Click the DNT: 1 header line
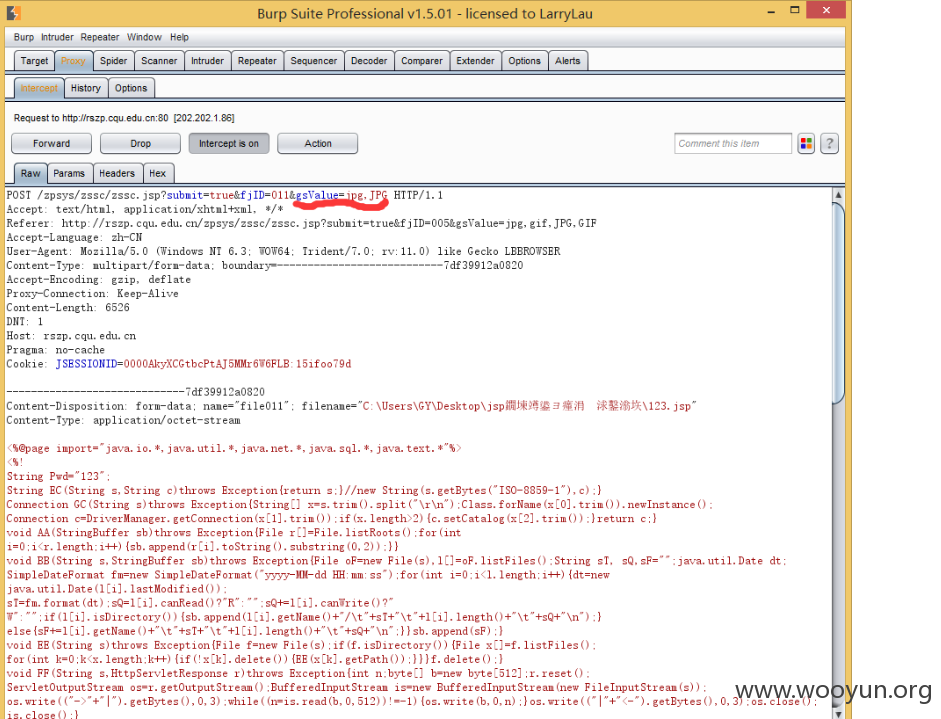 (25, 322)
